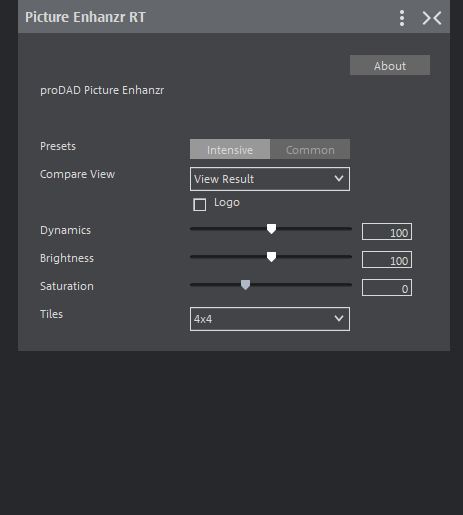The width and height of the screenshot is (463, 515).
Task: Select the Saturation value field
Action: (387, 288)
